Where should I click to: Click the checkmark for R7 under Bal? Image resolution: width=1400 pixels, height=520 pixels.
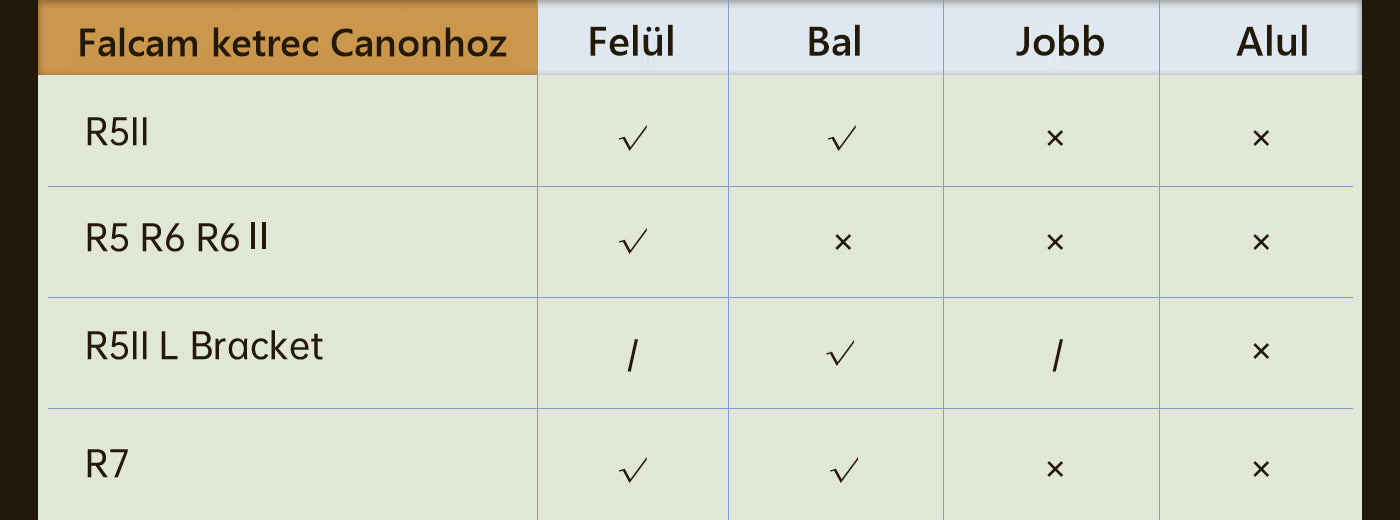tap(842, 470)
